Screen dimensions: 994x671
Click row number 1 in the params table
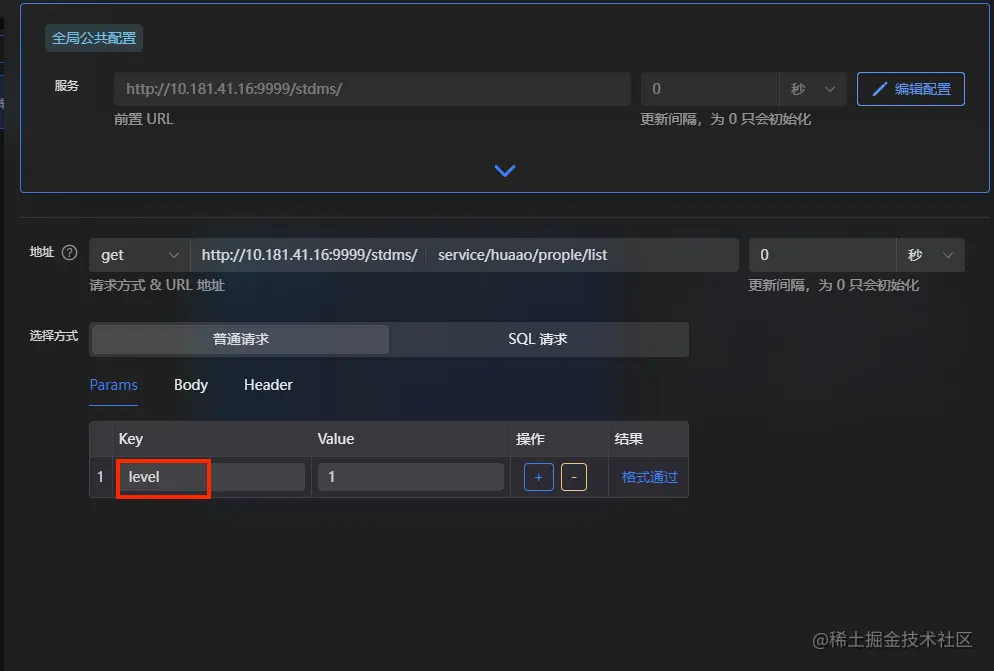point(100,477)
